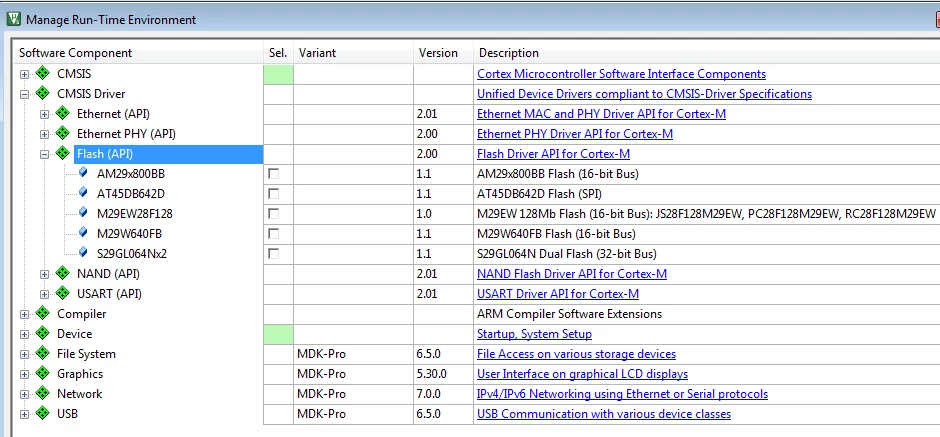
Task: Click the Software Component column header
Action: (139, 53)
